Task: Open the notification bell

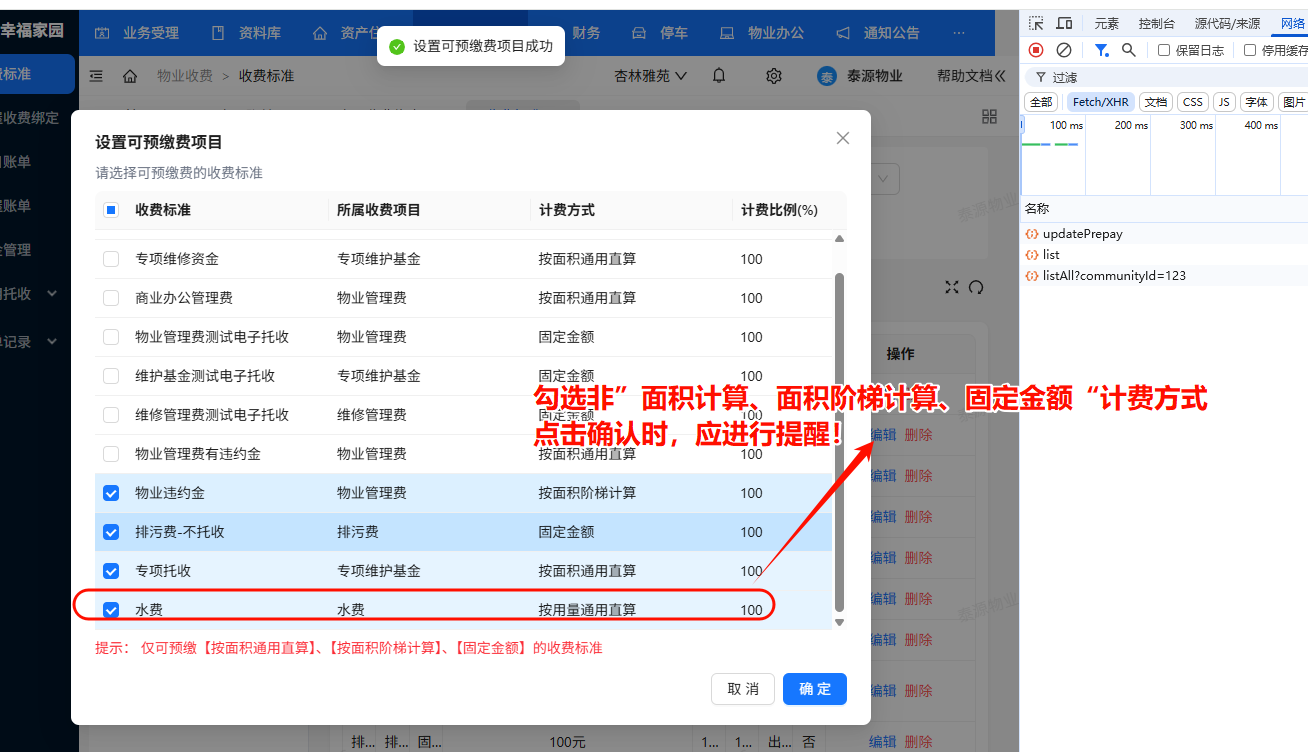Action: coord(718,75)
